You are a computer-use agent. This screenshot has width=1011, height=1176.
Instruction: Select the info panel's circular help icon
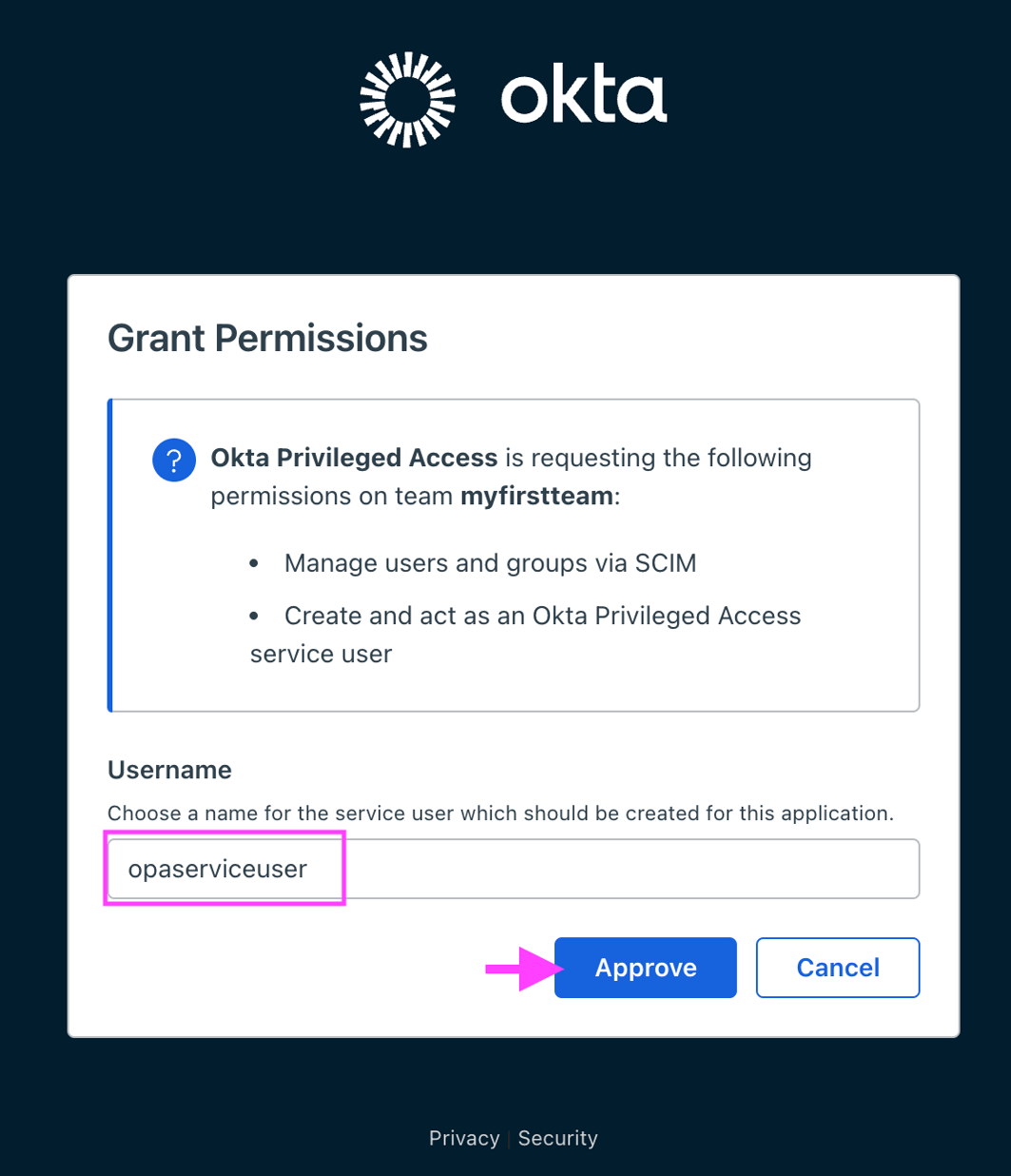point(174,460)
